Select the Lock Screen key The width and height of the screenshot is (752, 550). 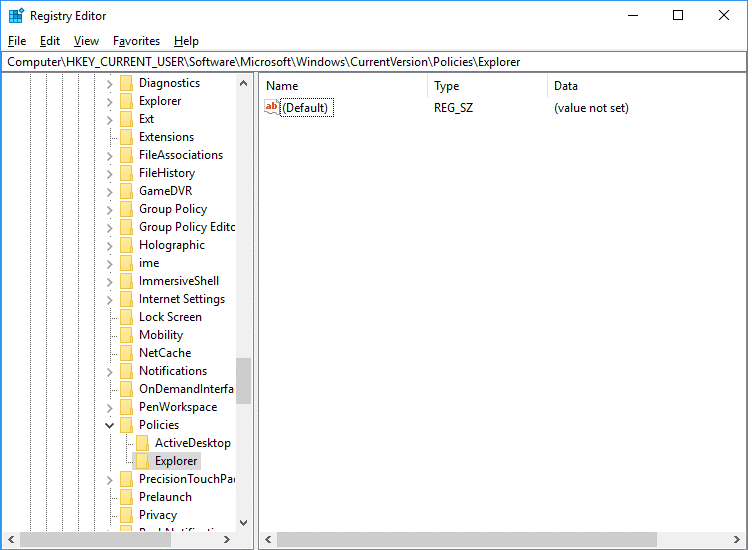tap(170, 317)
